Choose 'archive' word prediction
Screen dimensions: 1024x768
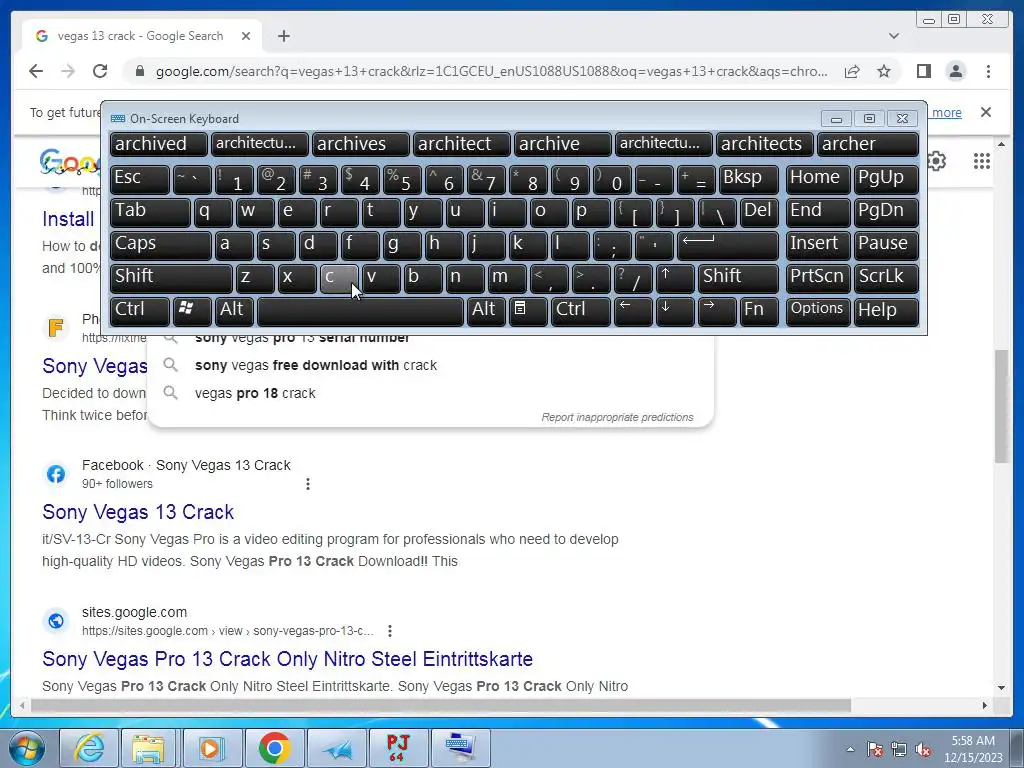point(562,144)
